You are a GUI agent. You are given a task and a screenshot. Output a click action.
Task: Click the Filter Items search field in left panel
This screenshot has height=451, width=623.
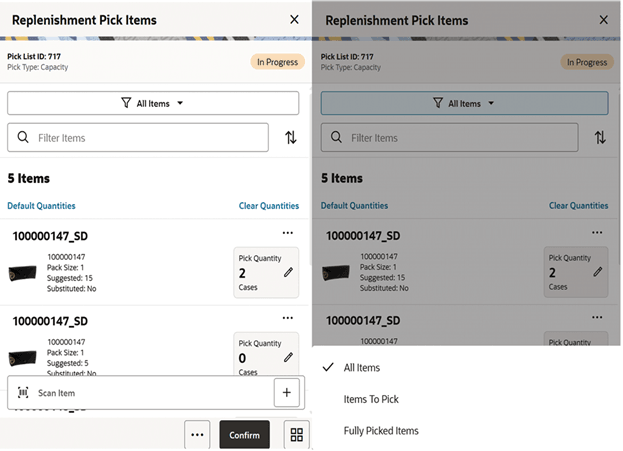(138, 138)
